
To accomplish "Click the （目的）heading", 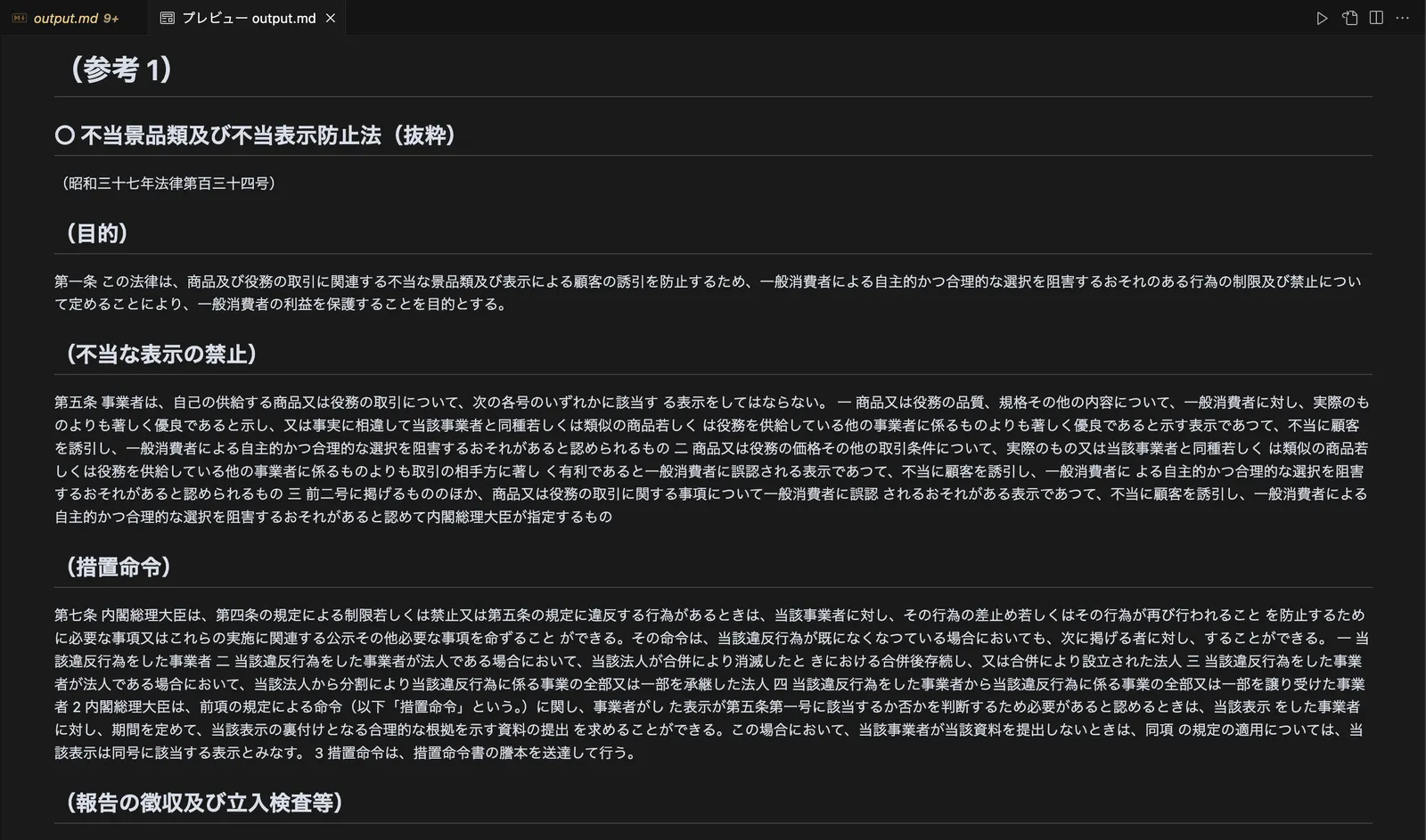I will (97, 233).
